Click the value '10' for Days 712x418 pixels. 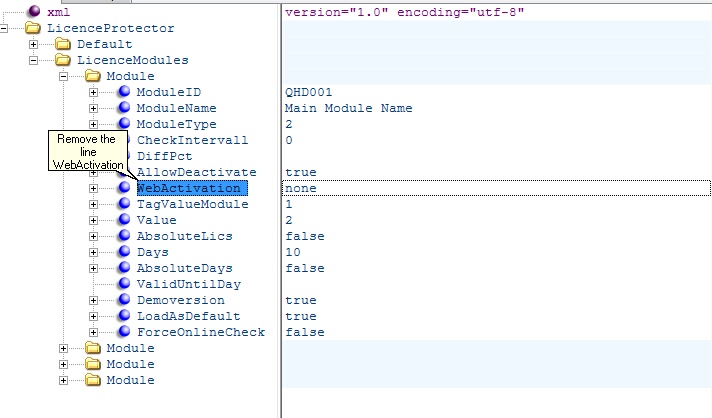pyautogui.click(x=292, y=252)
